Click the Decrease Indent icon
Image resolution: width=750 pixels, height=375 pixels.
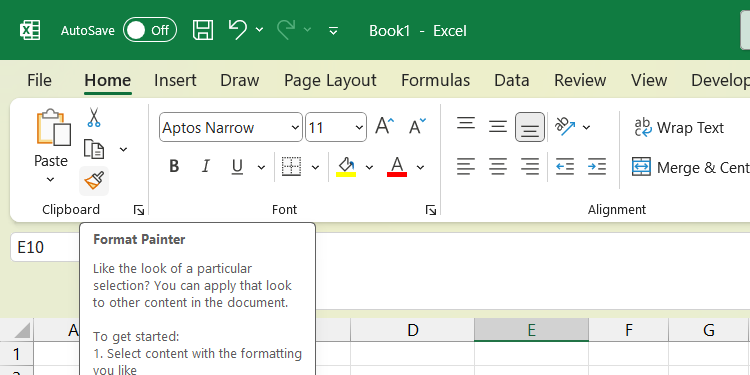(x=565, y=166)
